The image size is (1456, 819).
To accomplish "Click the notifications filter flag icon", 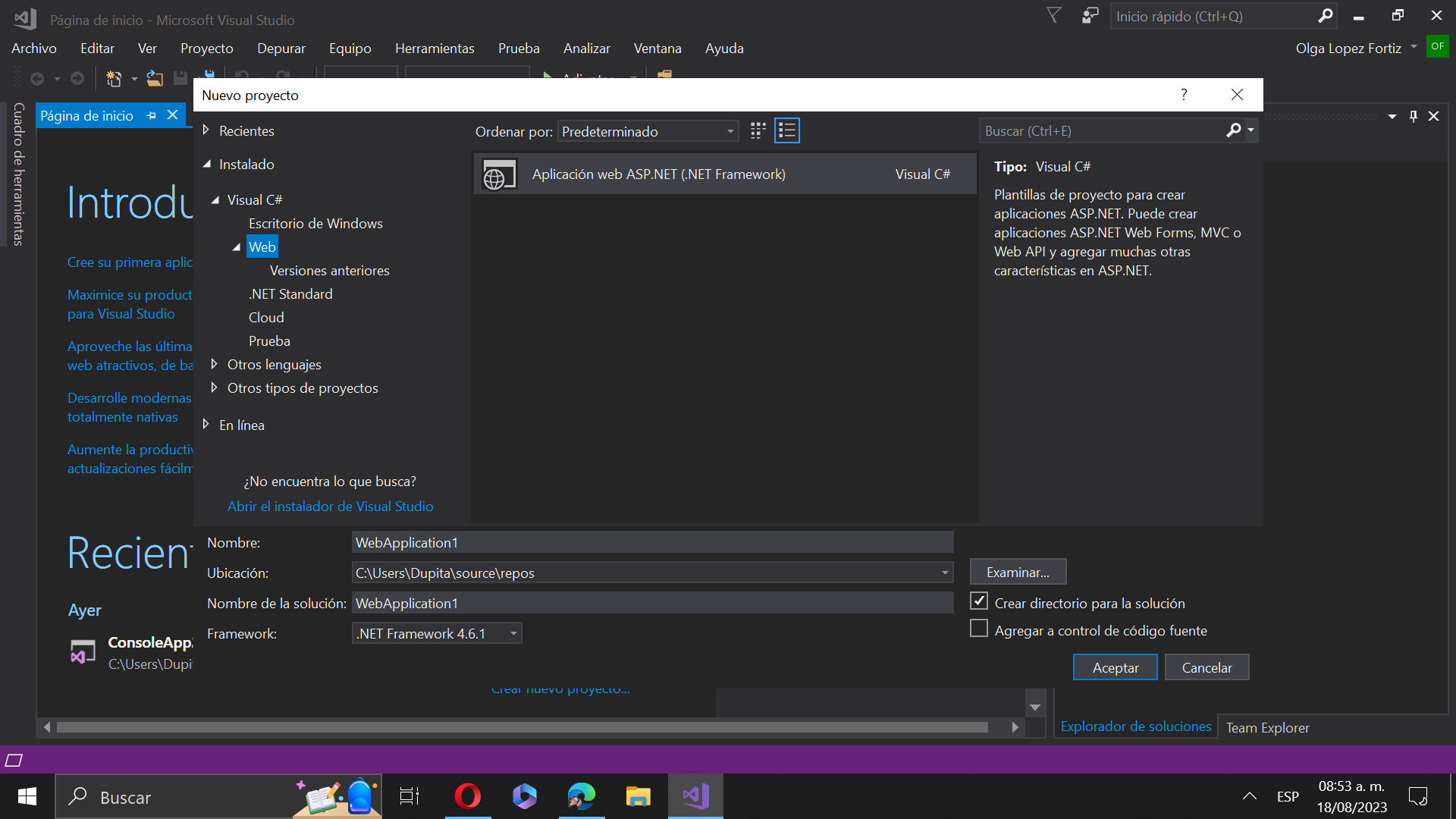I will (x=1053, y=16).
